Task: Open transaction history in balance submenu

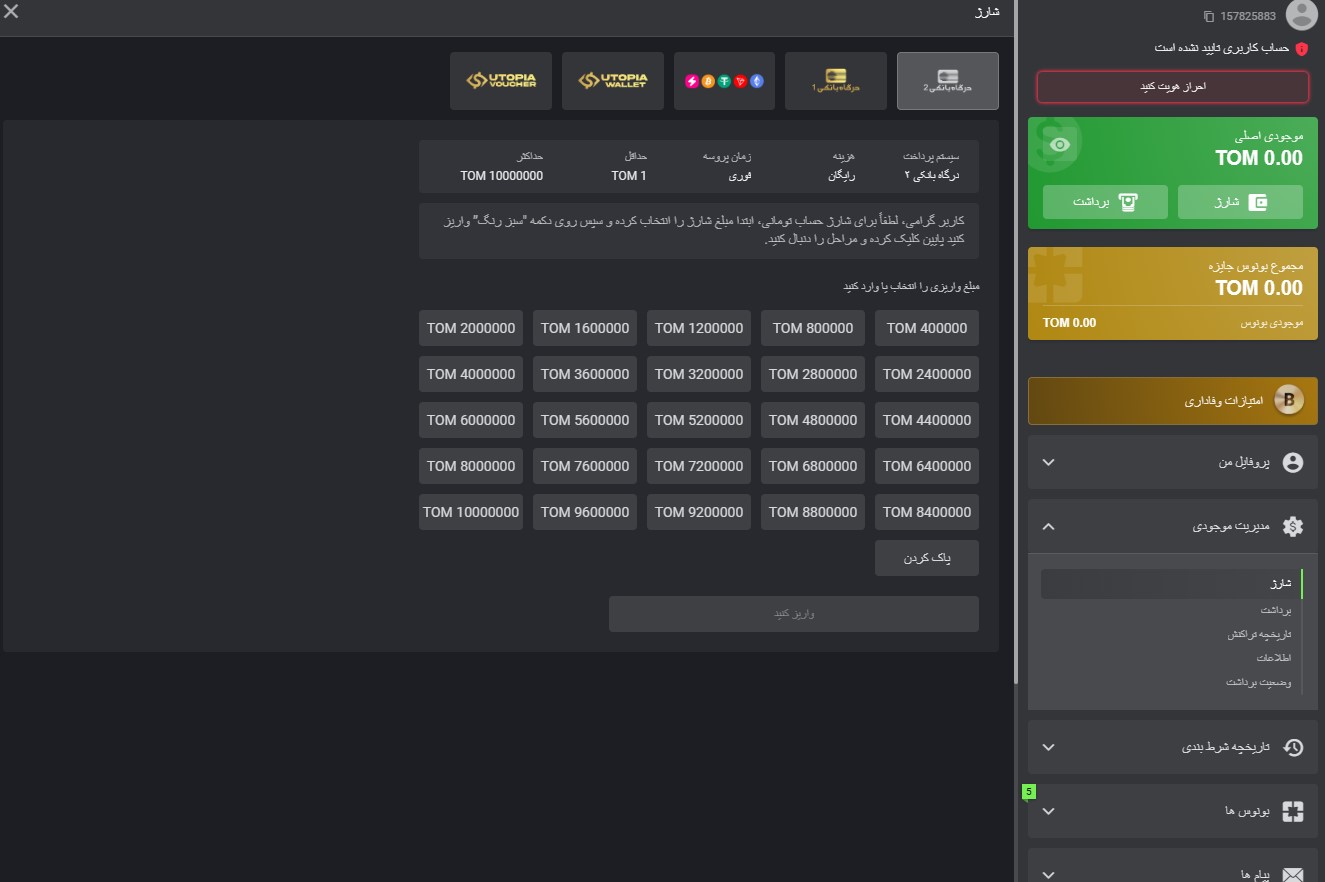Action: (x=1259, y=634)
